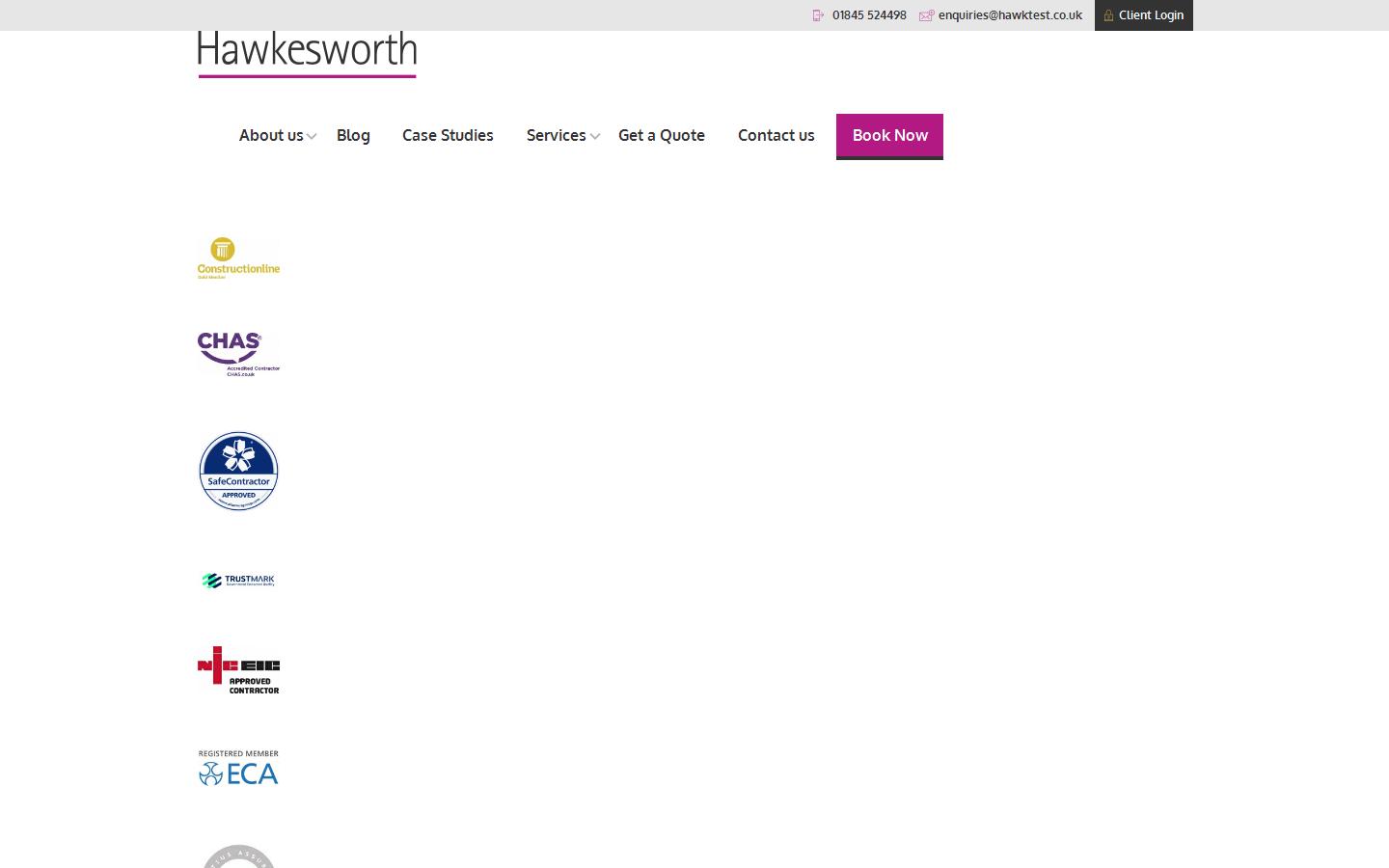Open the Services chevron arrow
The width and height of the screenshot is (1389, 868).
click(x=595, y=138)
